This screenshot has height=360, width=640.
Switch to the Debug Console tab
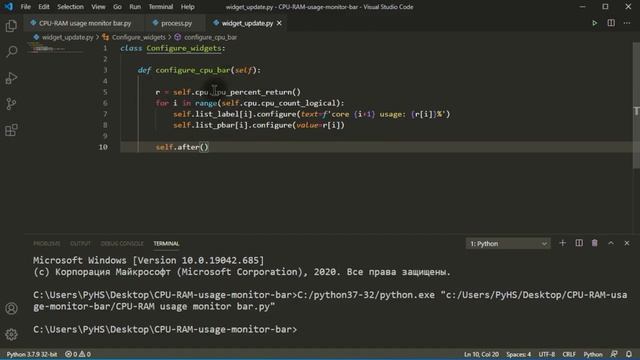pos(122,244)
